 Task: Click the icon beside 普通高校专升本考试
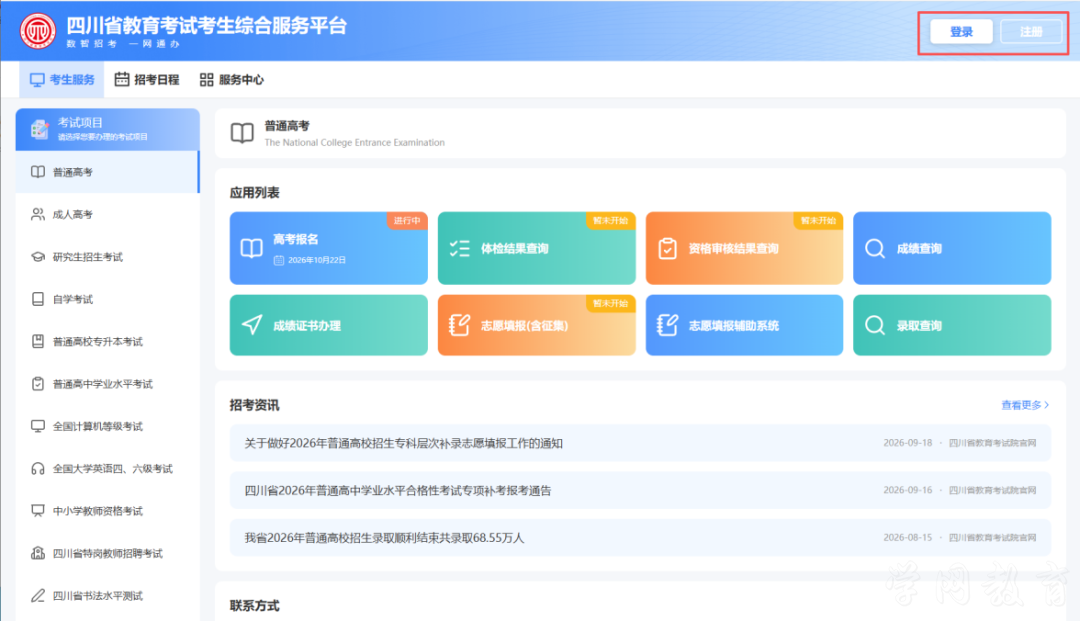click(x=38, y=341)
